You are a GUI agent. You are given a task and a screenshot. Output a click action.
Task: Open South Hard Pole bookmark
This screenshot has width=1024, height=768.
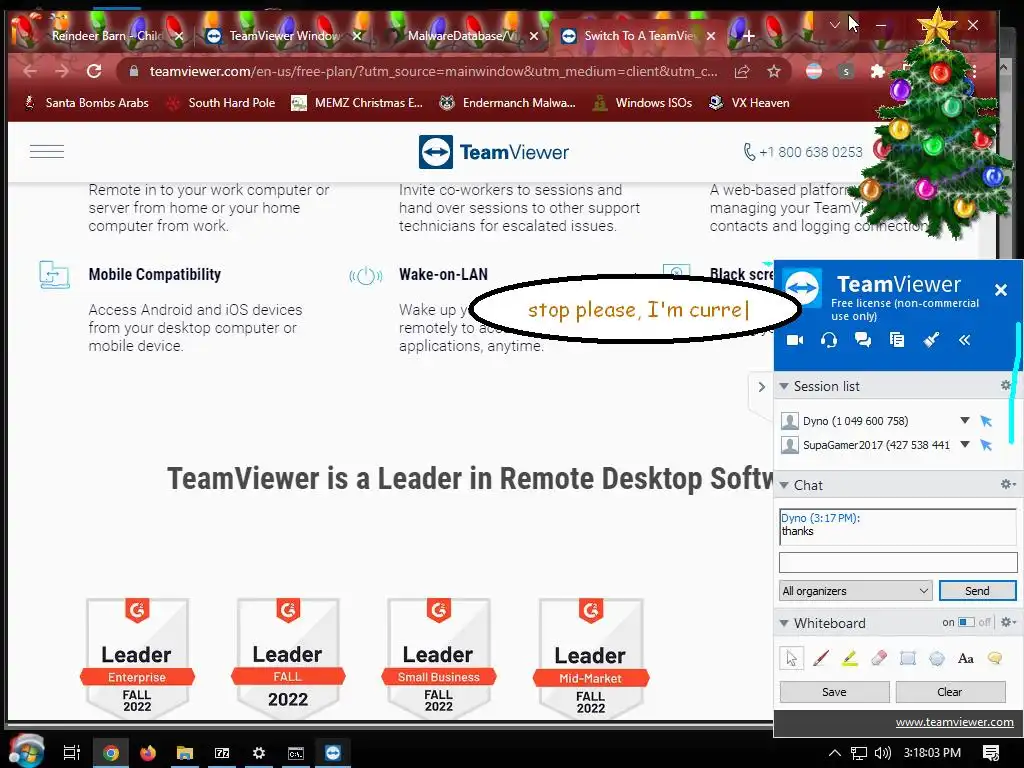click(x=221, y=103)
